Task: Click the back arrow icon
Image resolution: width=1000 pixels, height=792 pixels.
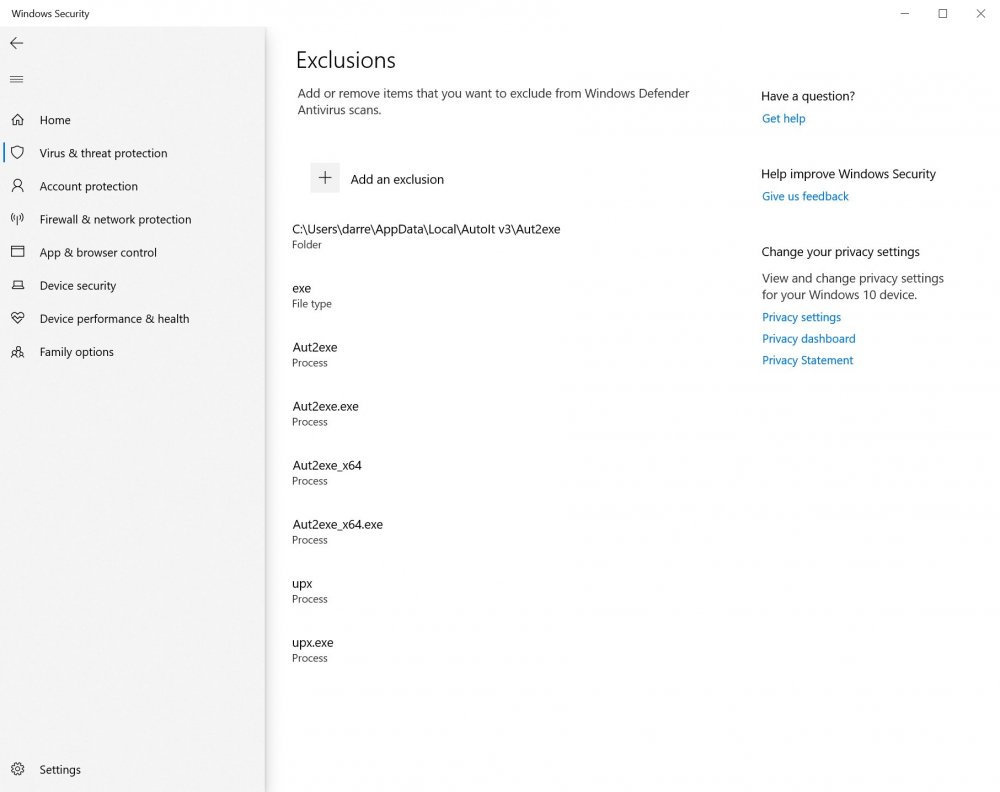Action: [x=17, y=43]
